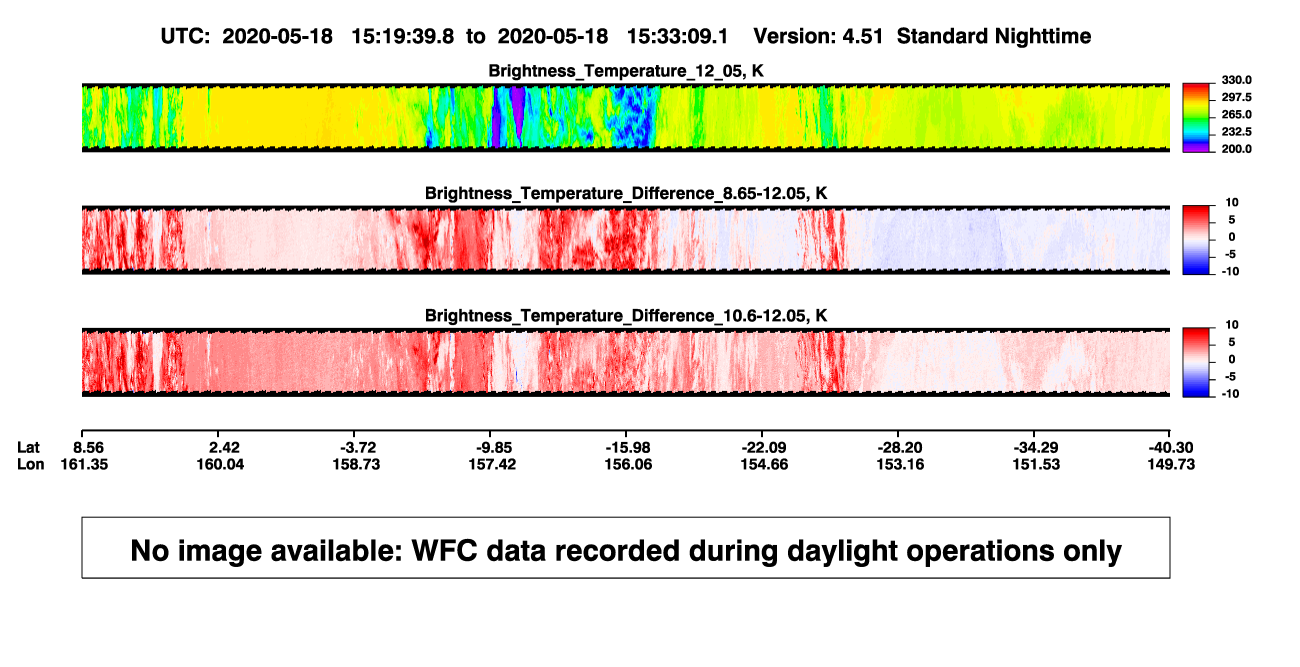Click the color bar beside the 10.6-12.05 panel
Screen dimensions: 1300x667
pyautogui.click(x=1196, y=362)
